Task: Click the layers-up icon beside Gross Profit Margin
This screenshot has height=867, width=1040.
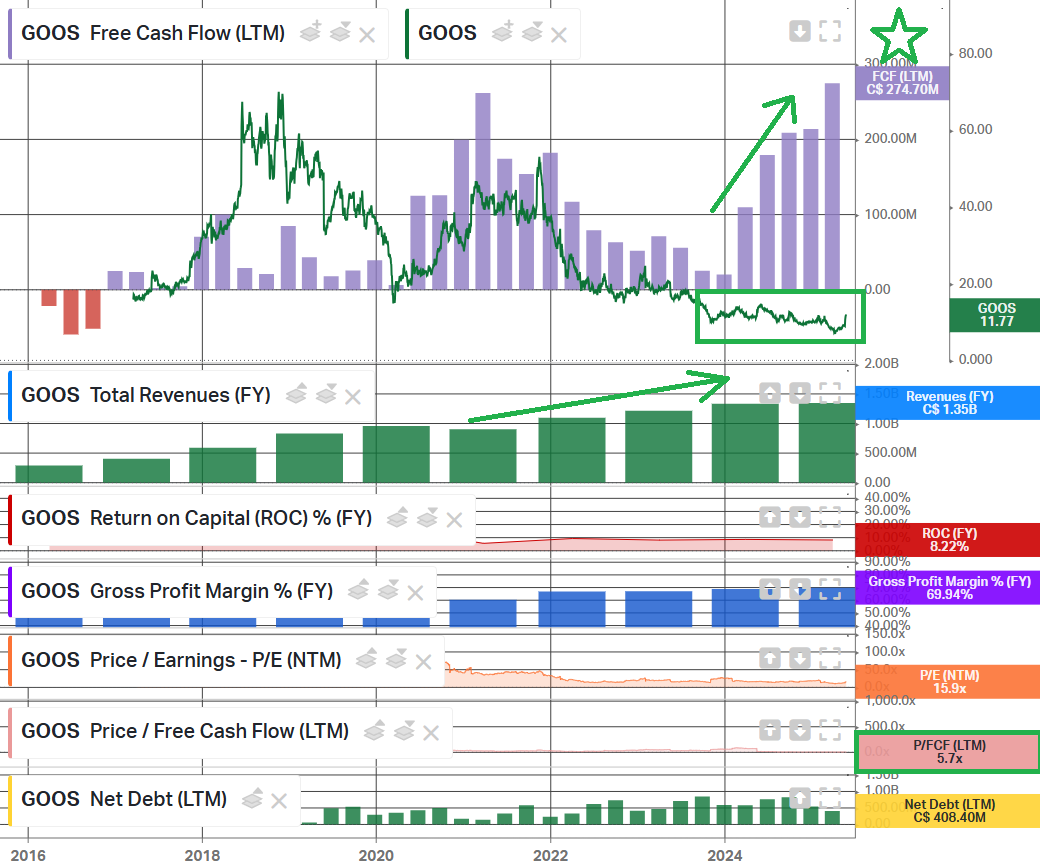Action: (358, 589)
